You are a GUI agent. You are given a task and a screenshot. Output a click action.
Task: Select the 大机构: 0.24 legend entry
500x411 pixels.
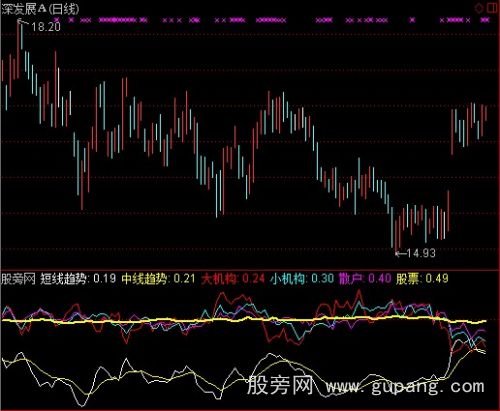233,279
